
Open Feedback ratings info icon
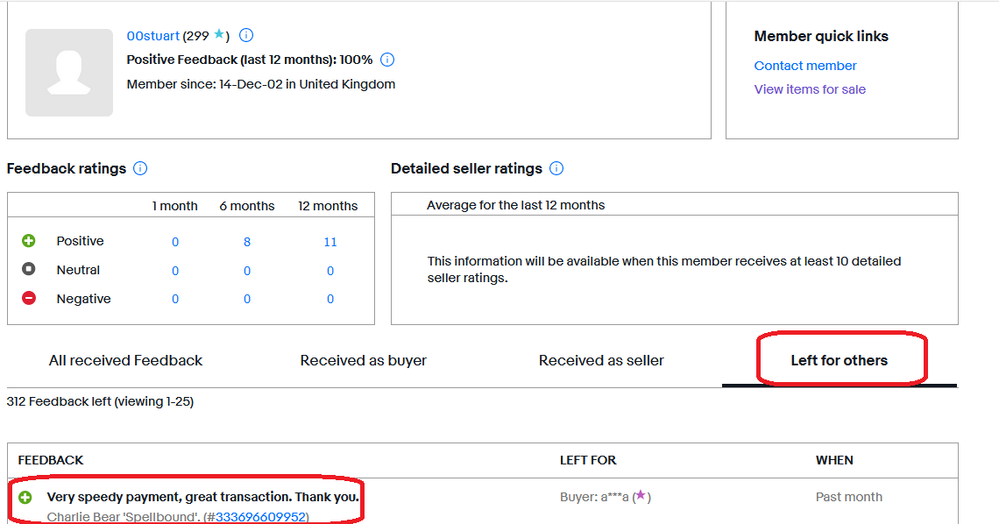click(x=141, y=169)
